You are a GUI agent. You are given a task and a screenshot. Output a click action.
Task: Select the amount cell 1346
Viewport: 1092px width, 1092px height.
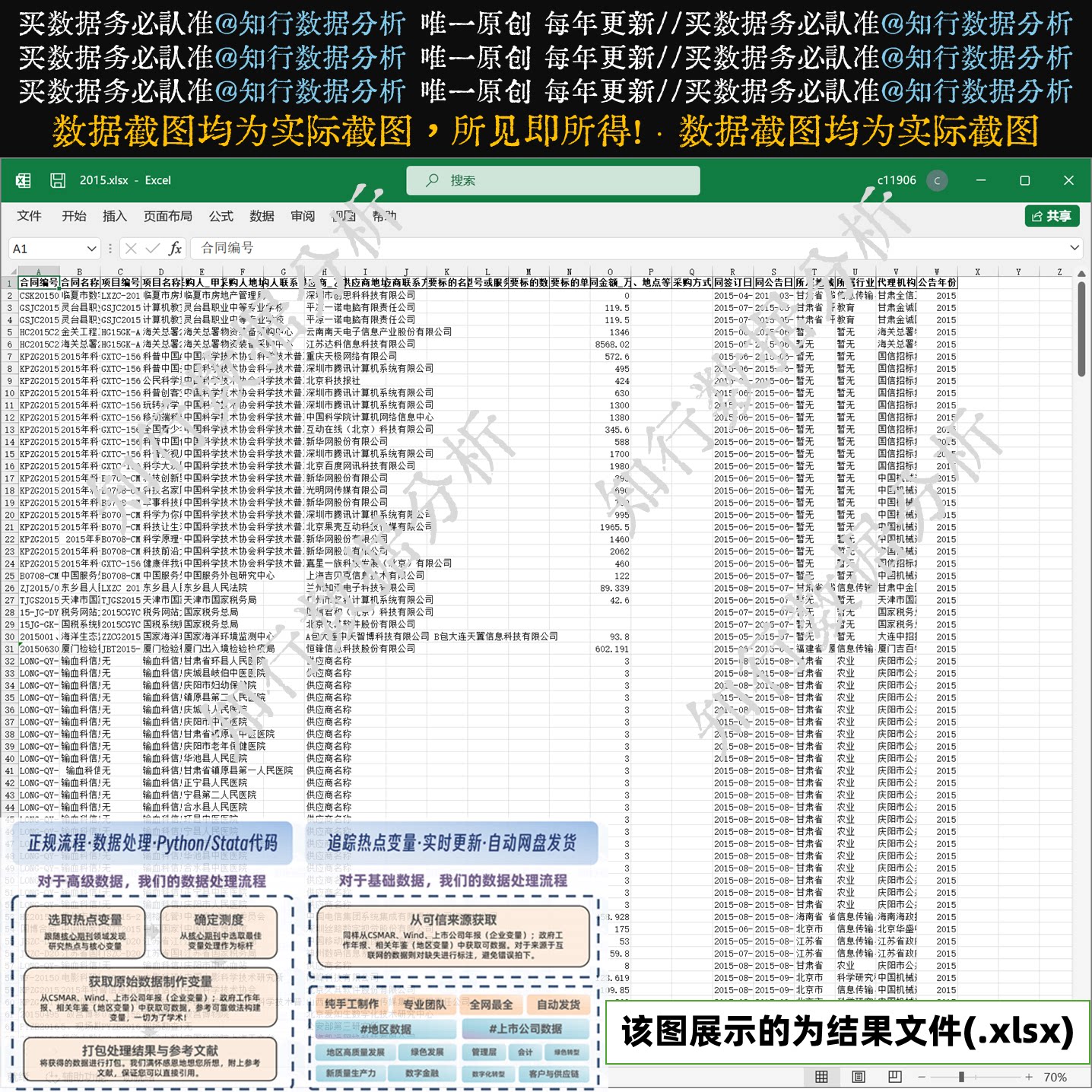[611, 332]
